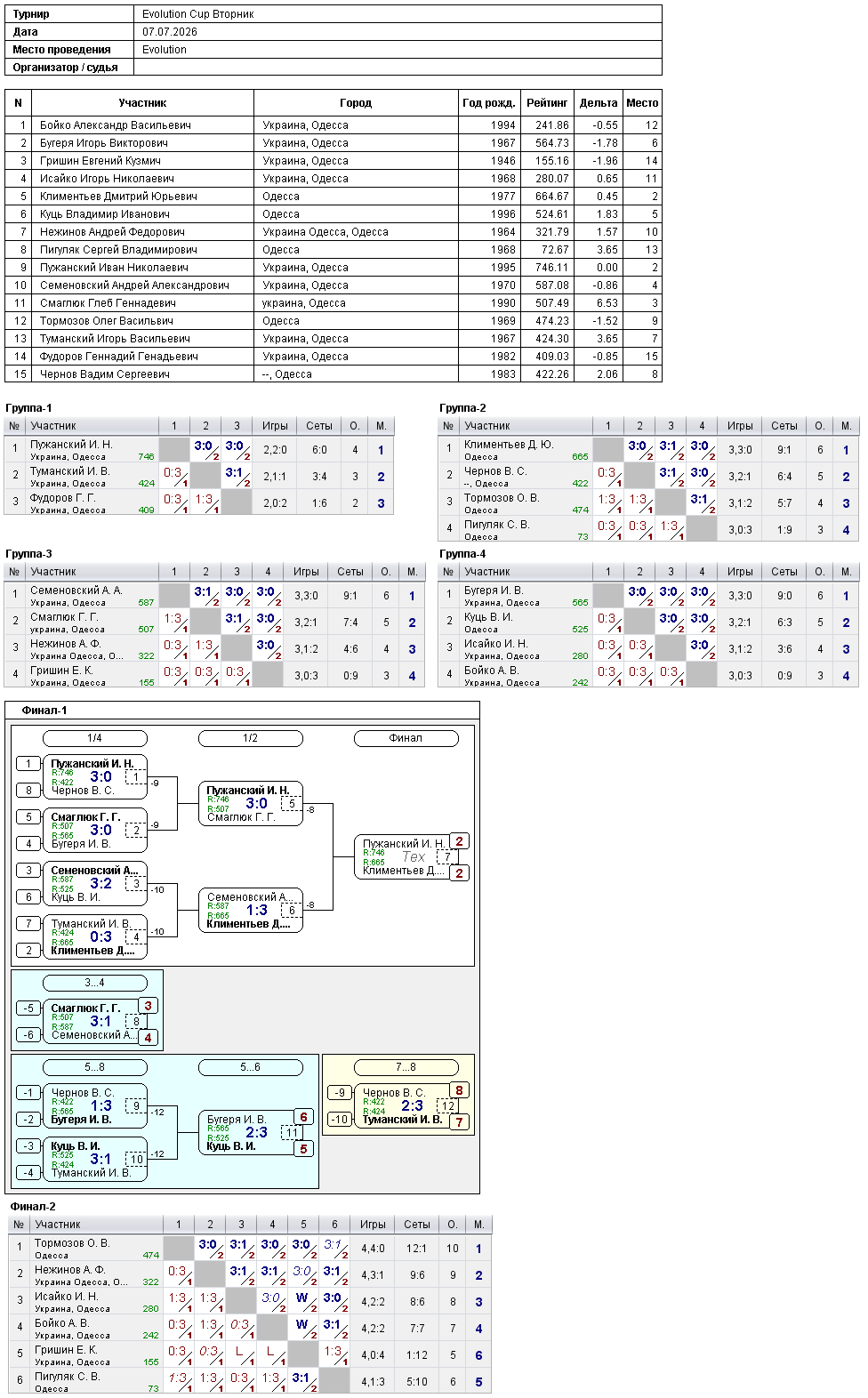
Task: Click the "Финал-2" heading
Action: 33,1207
